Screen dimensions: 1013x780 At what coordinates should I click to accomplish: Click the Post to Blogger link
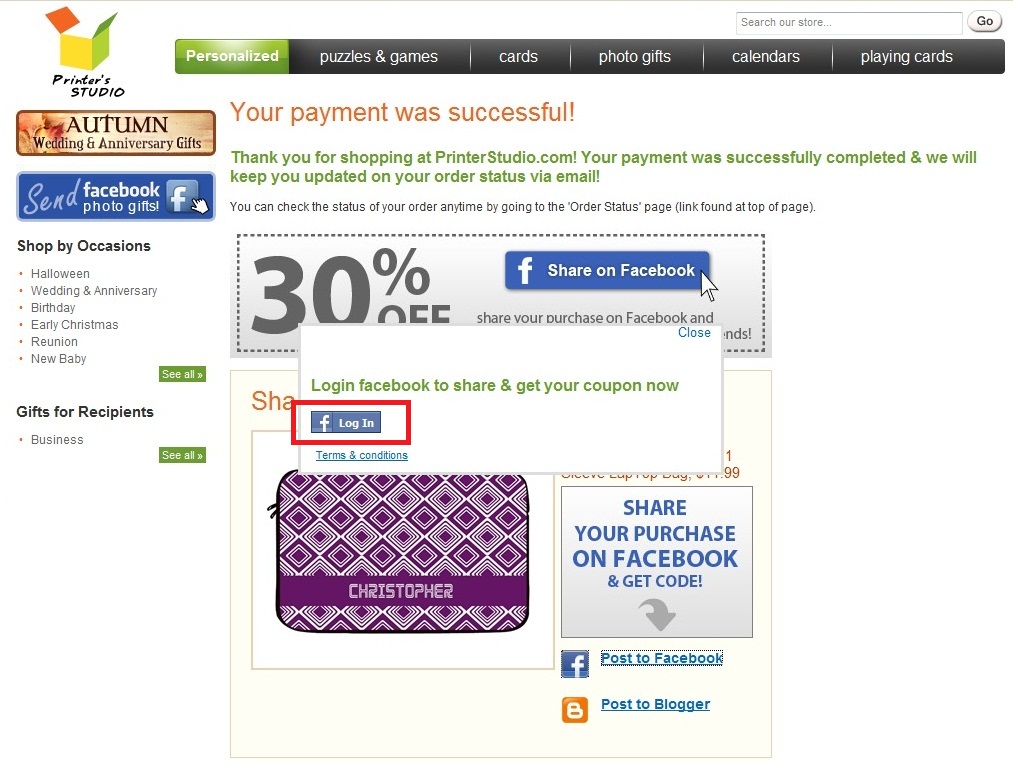coord(655,704)
